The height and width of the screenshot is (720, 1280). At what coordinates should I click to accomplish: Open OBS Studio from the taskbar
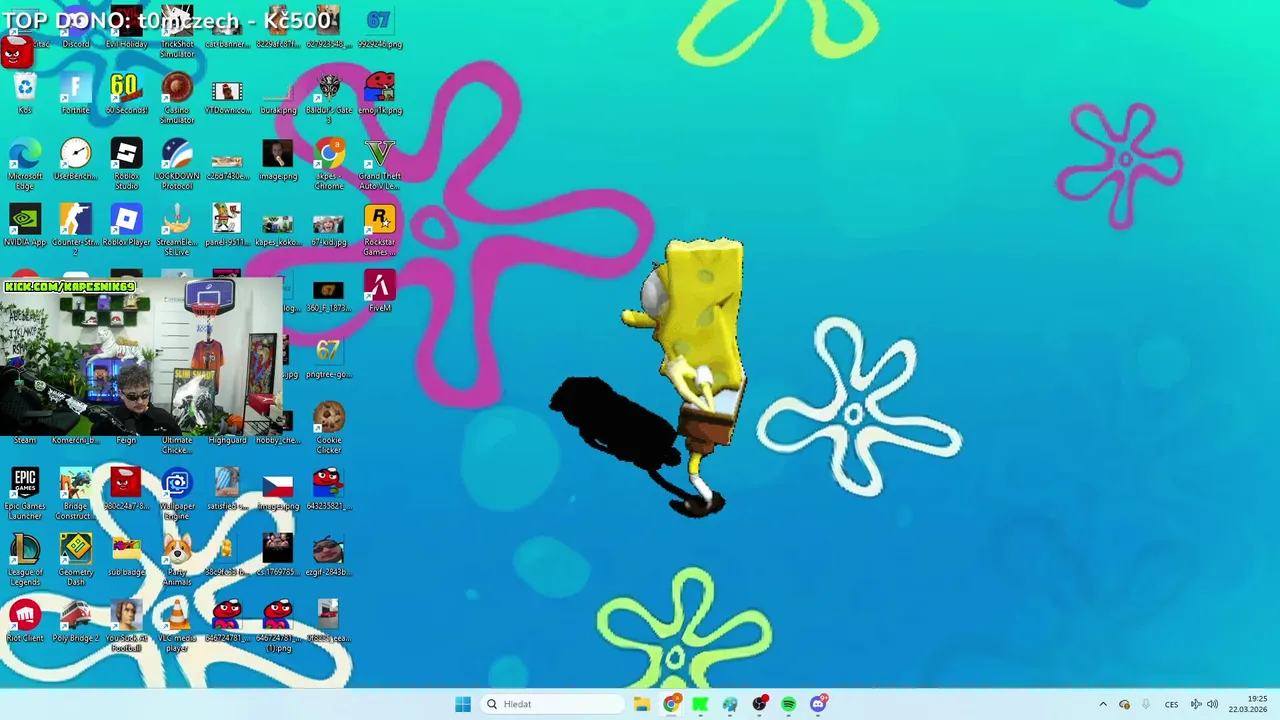tap(759, 704)
